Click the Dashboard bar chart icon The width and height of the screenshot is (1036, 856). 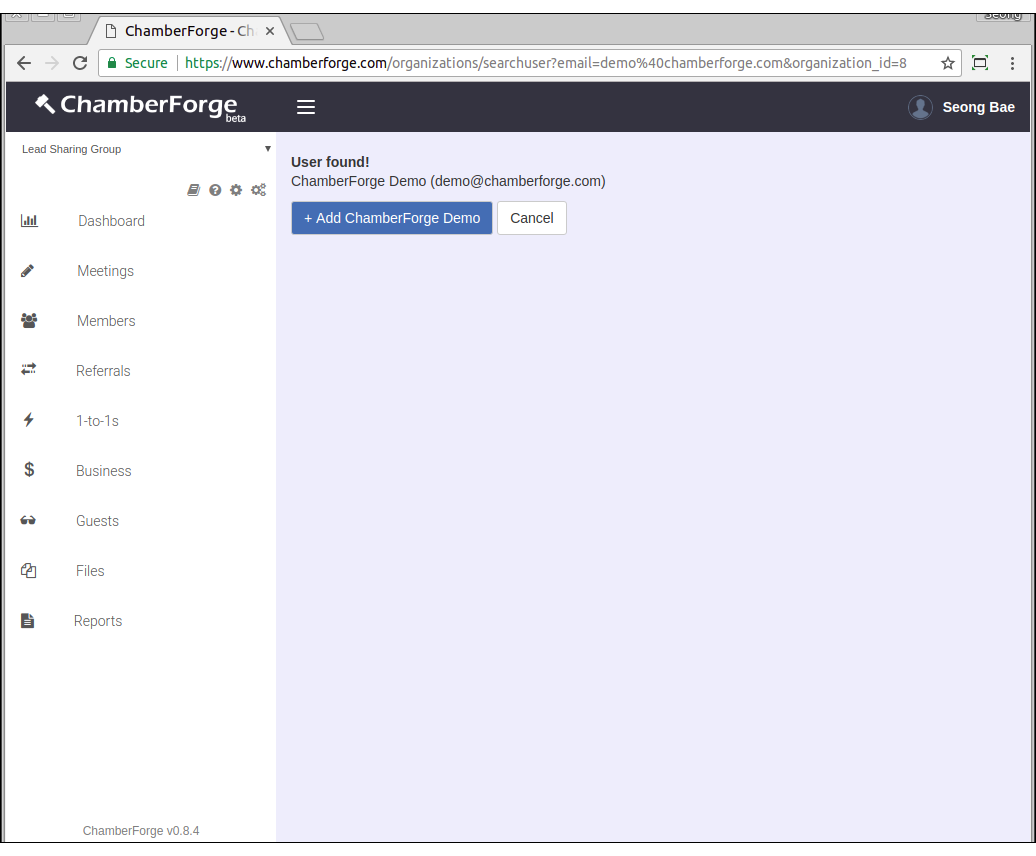(29, 221)
